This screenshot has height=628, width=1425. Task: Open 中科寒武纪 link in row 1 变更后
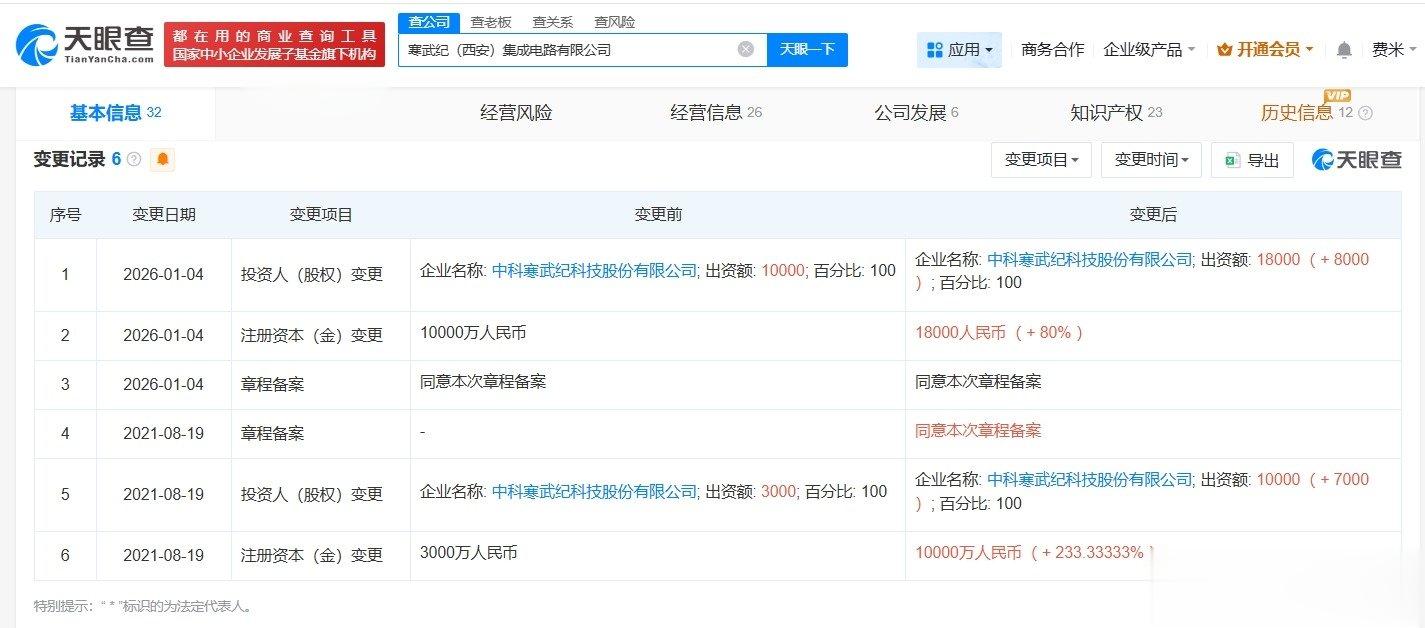pos(1090,259)
